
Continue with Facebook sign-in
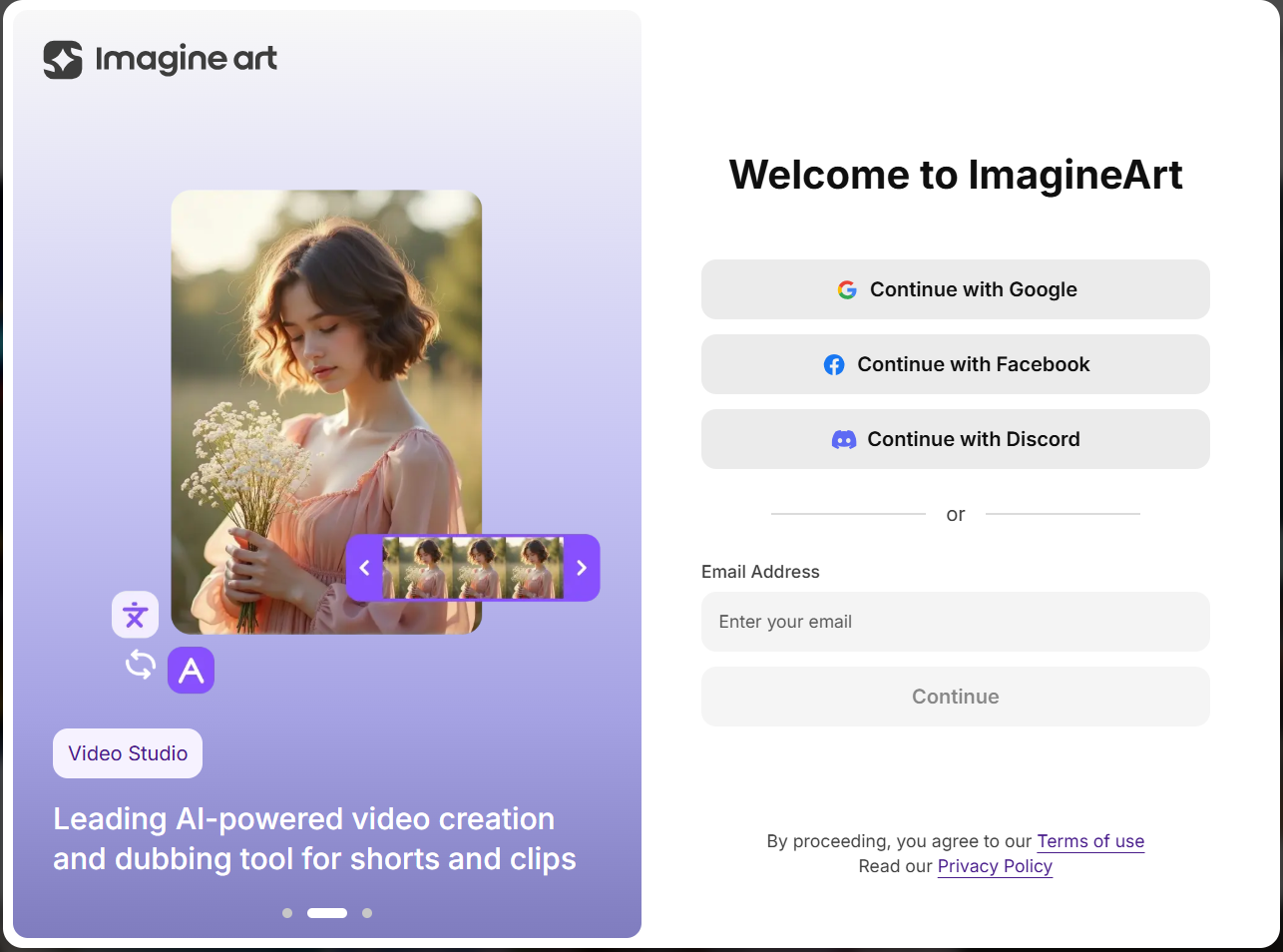point(956,364)
